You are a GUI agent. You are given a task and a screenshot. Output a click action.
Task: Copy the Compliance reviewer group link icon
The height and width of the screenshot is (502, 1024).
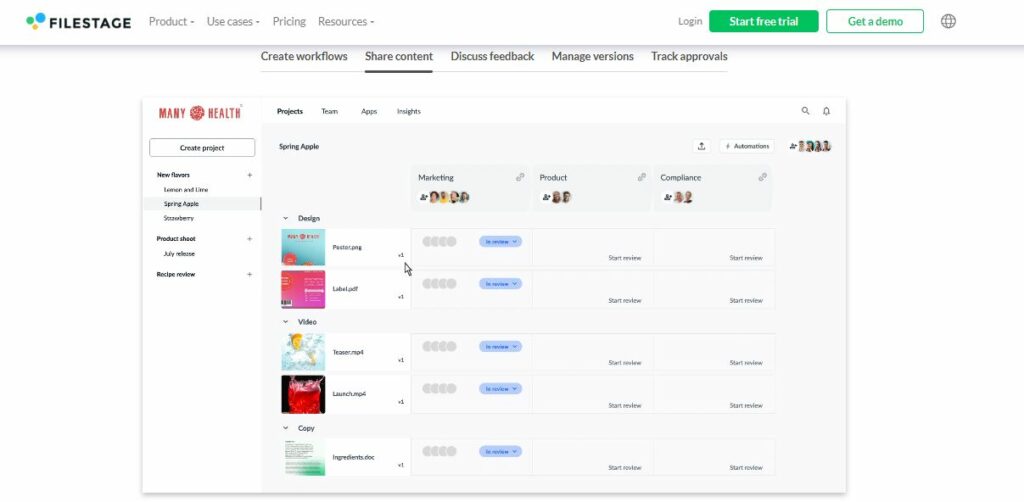[x=762, y=177]
